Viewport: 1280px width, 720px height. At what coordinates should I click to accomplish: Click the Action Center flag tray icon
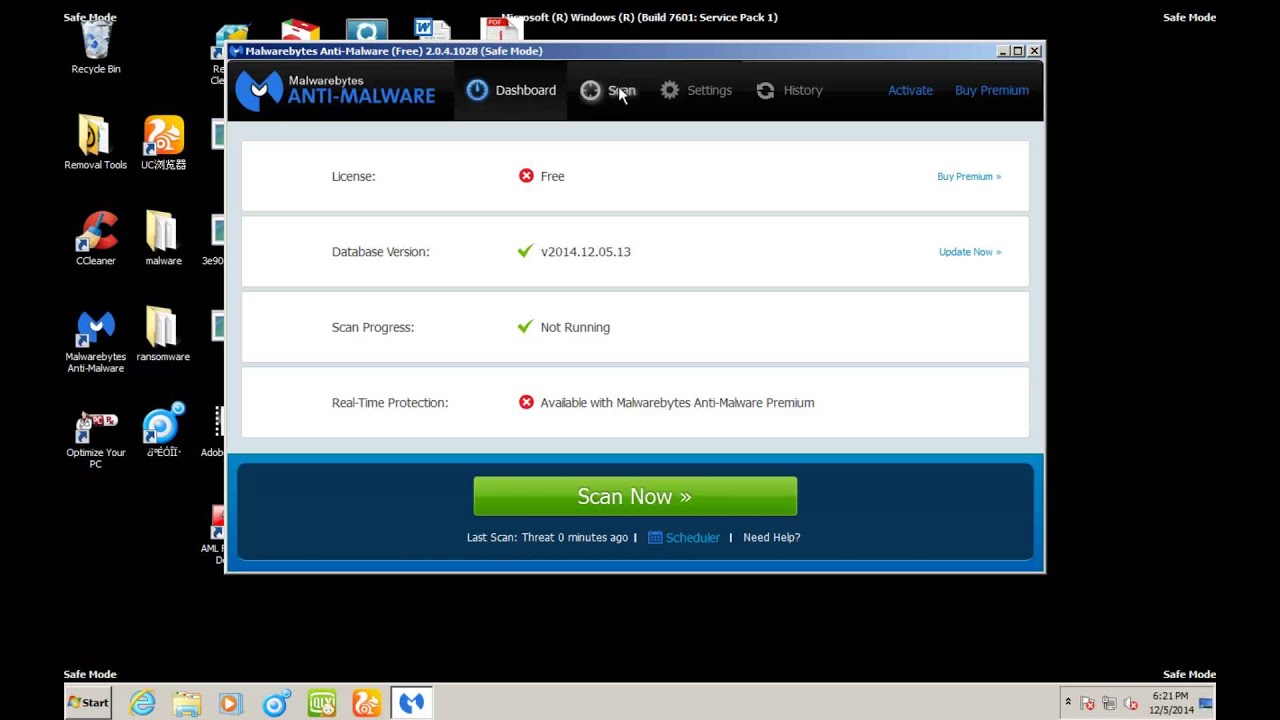pyautogui.click(x=1087, y=703)
